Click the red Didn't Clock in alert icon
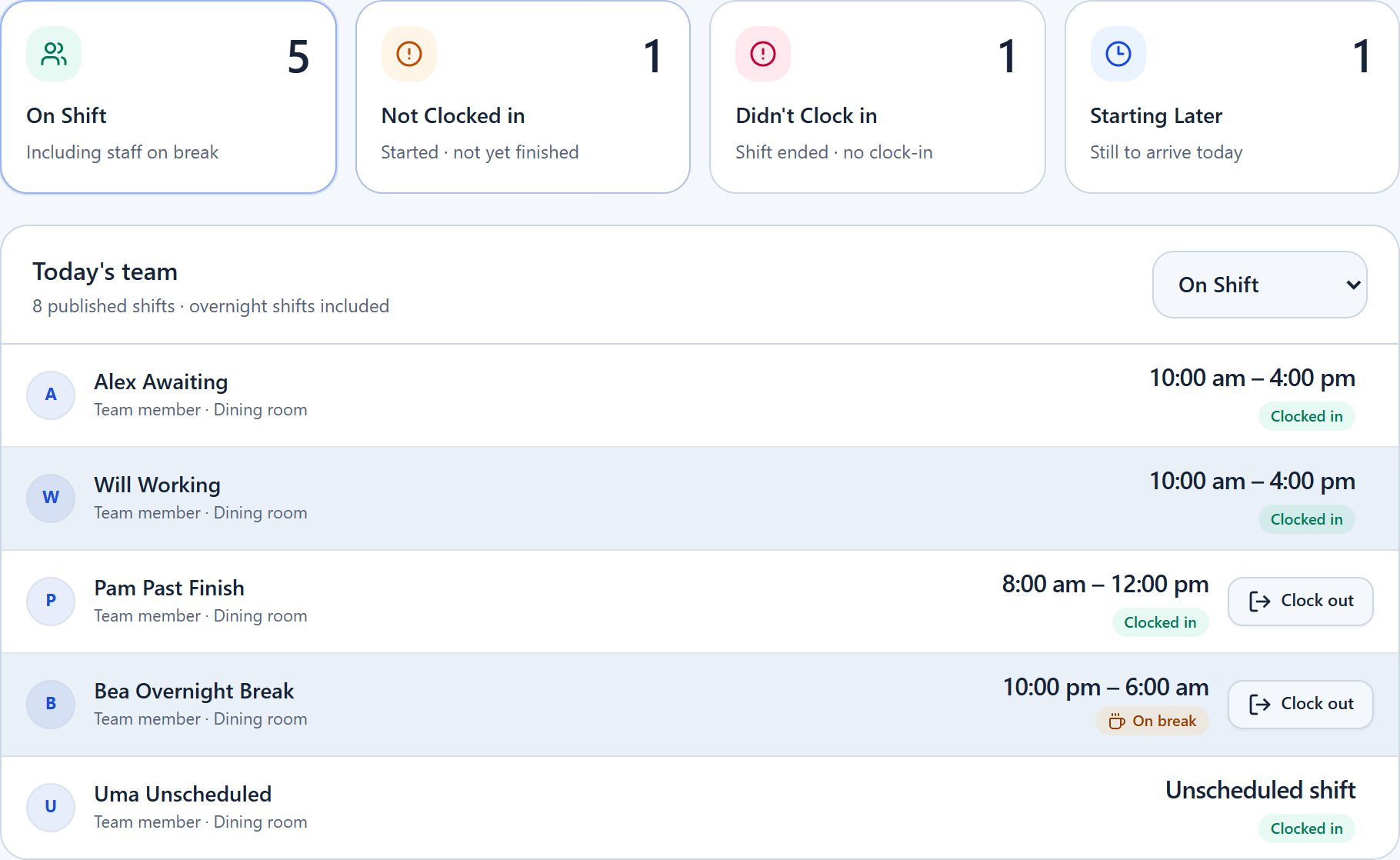This screenshot has height=860, width=1400. click(x=763, y=54)
